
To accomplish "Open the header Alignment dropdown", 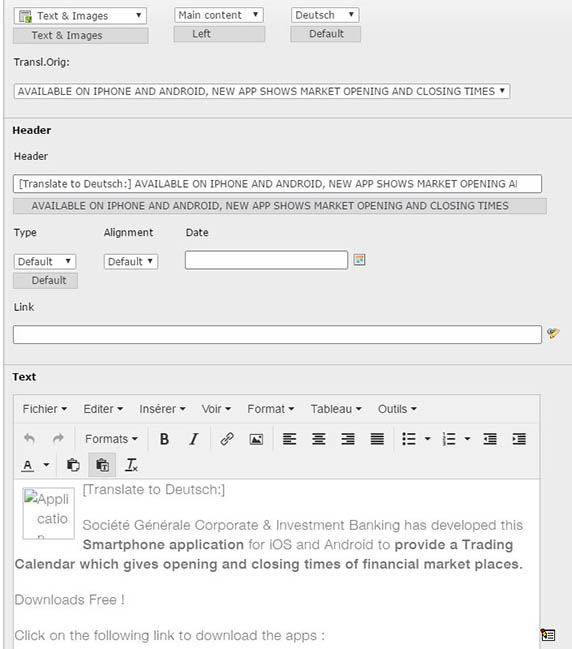I will (x=131, y=262).
